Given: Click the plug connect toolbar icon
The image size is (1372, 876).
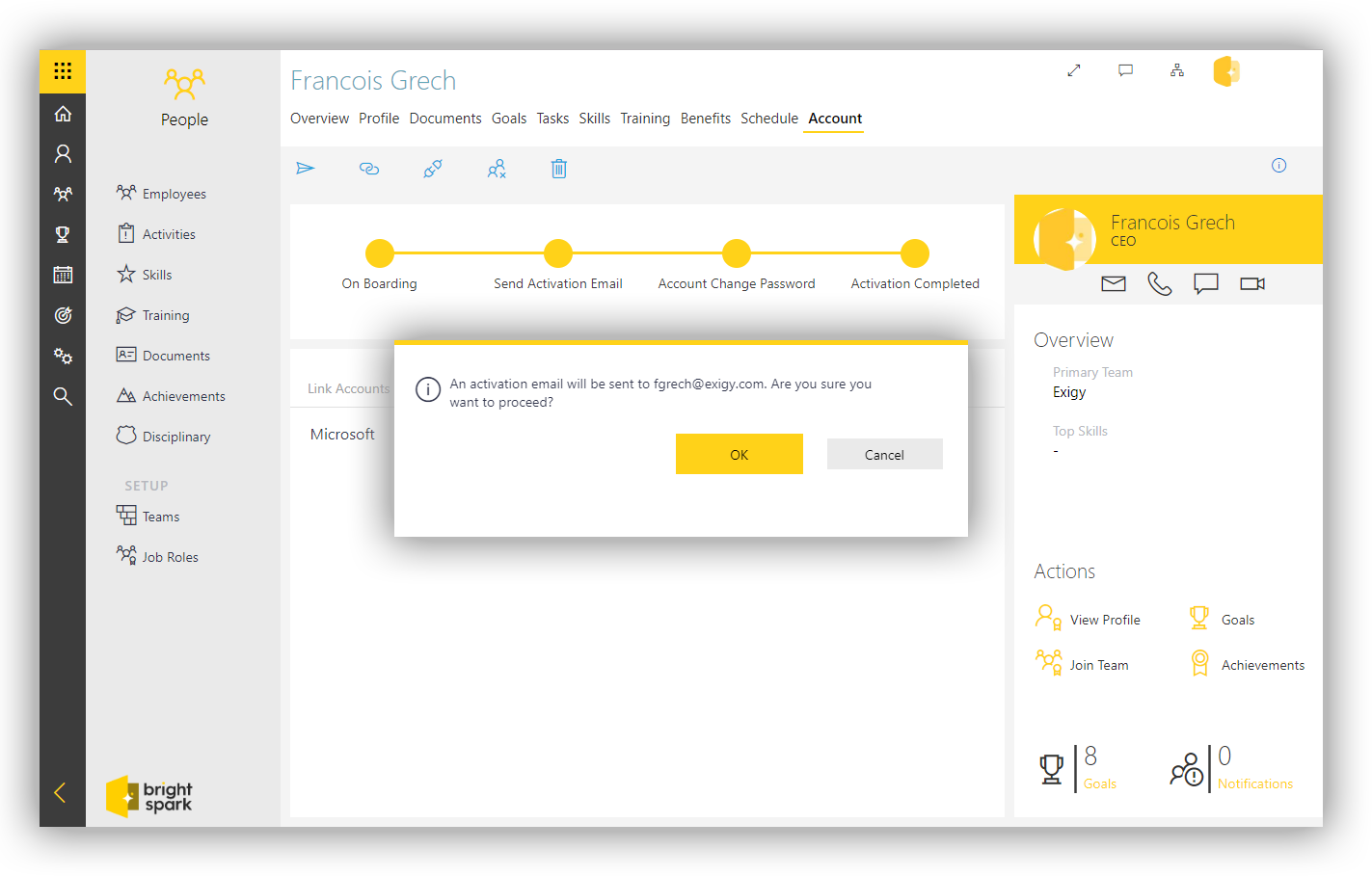Looking at the screenshot, I should (x=433, y=169).
